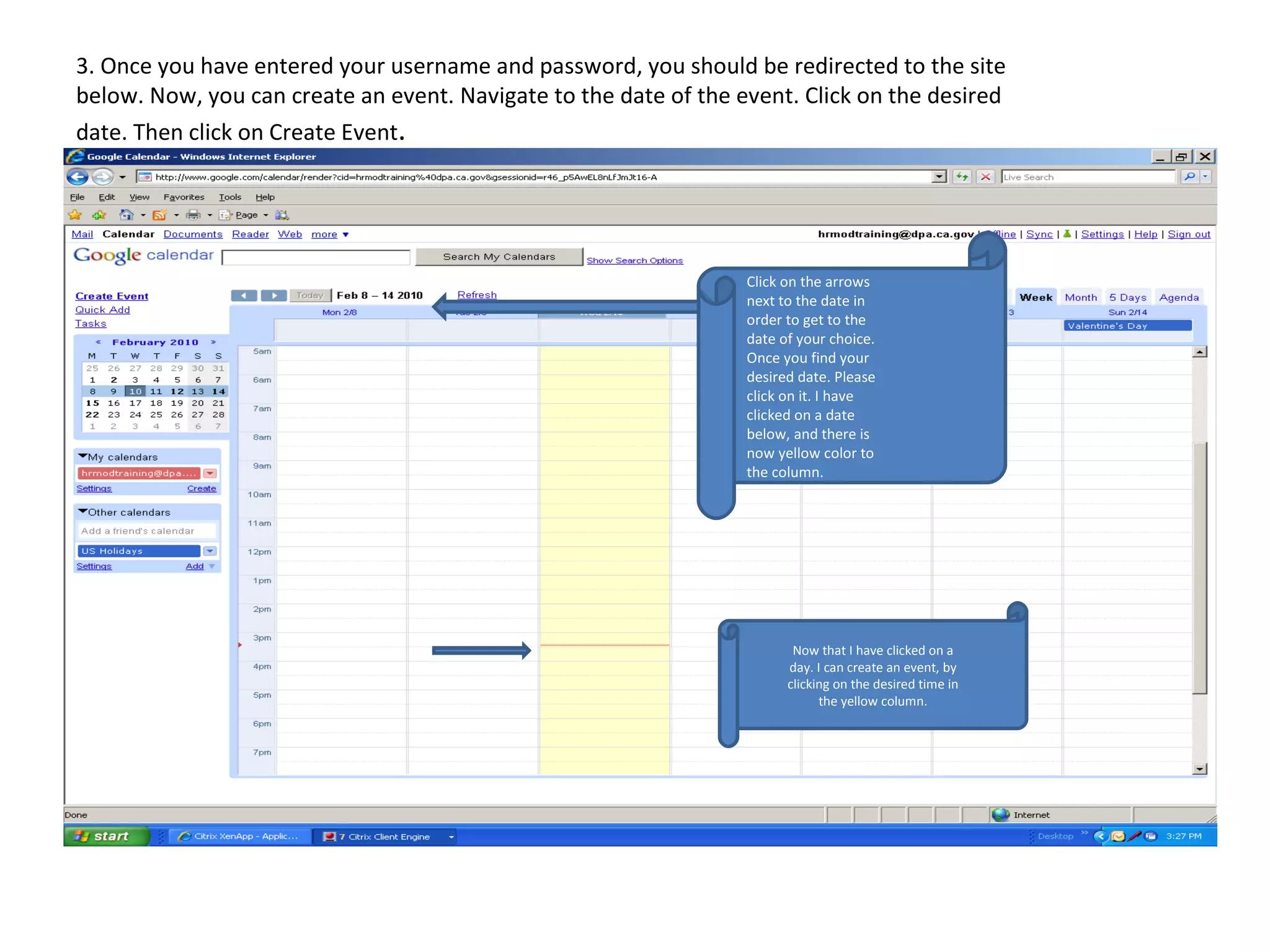Open the Tools menu
This screenshot has width=1270, height=952.
coord(229,197)
